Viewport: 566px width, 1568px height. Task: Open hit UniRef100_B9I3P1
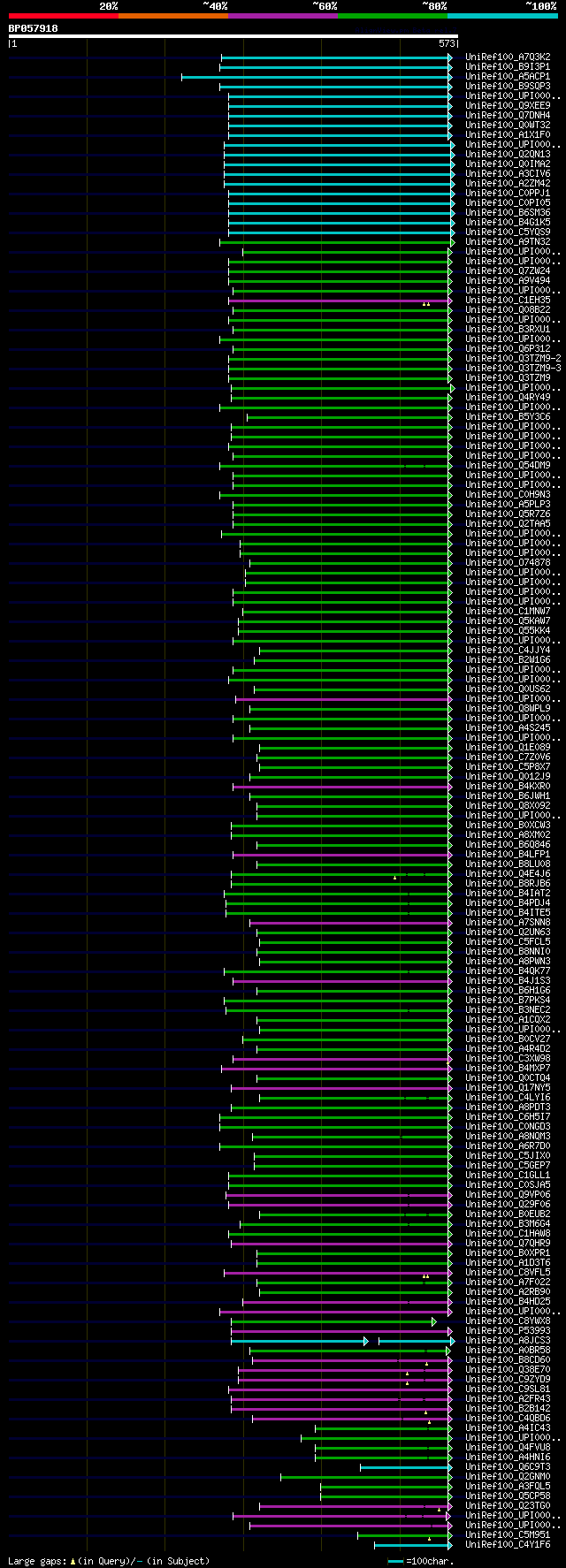(x=508, y=66)
